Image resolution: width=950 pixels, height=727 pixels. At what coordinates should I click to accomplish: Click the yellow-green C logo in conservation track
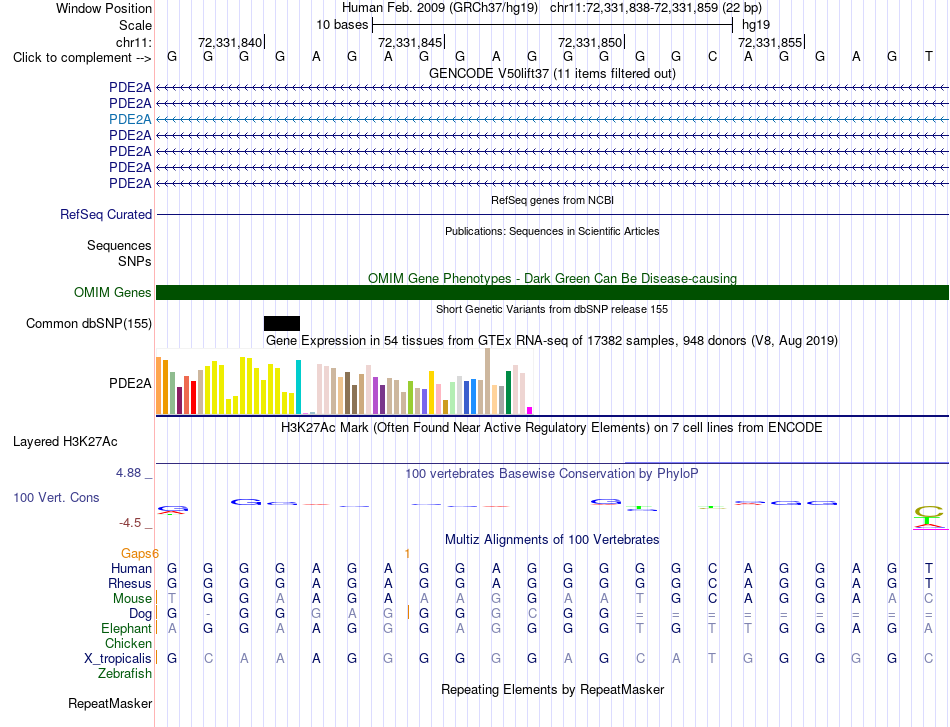929,513
